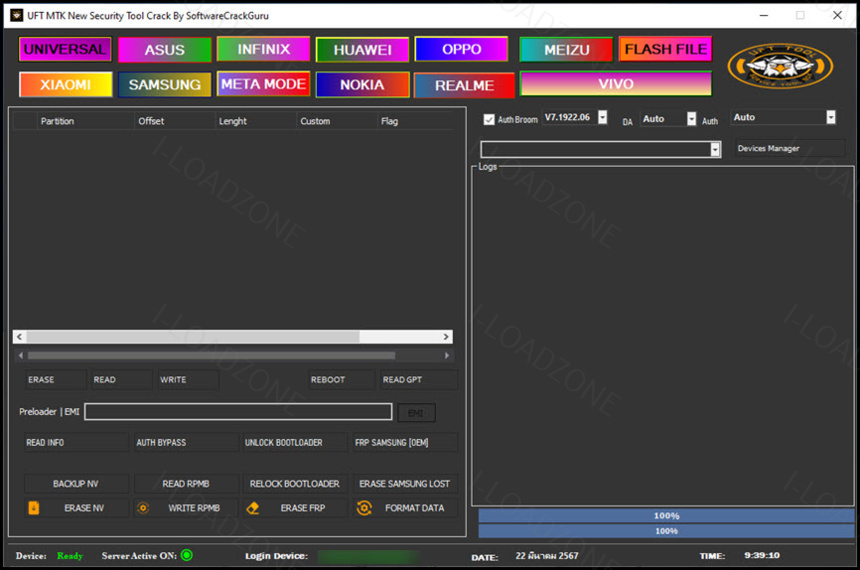860x570 pixels.
Task: Click the scrollbar right arrow
Action: [446, 337]
